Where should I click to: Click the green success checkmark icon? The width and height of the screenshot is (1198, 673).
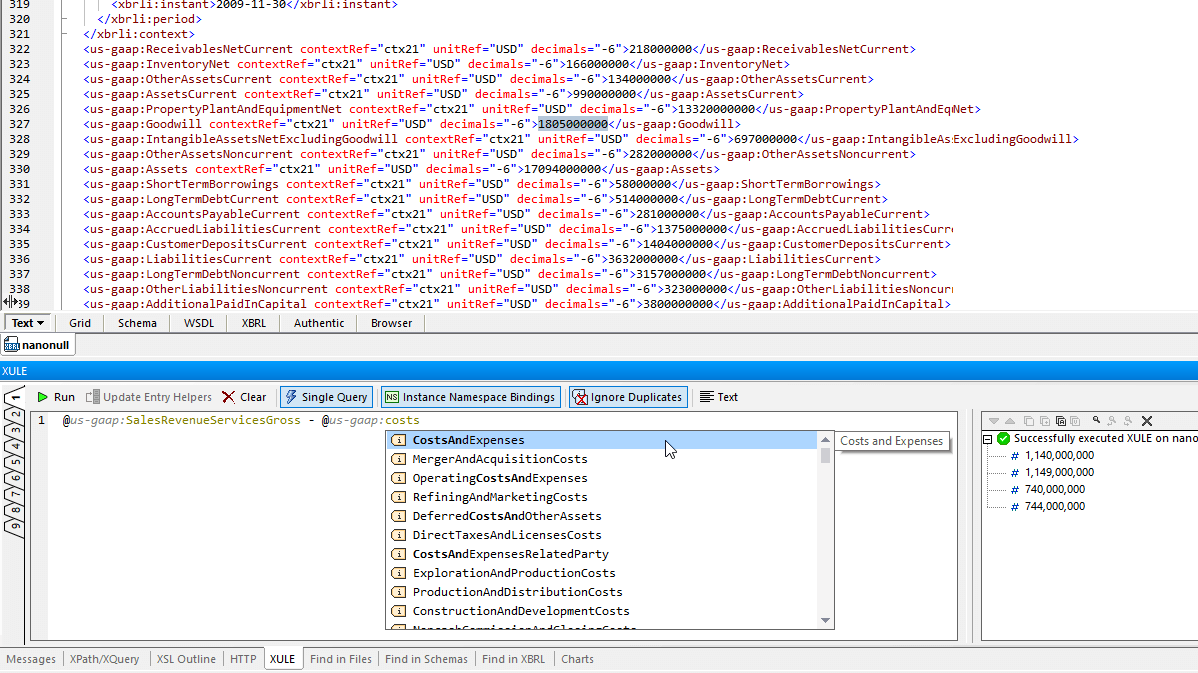click(1003, 438)
